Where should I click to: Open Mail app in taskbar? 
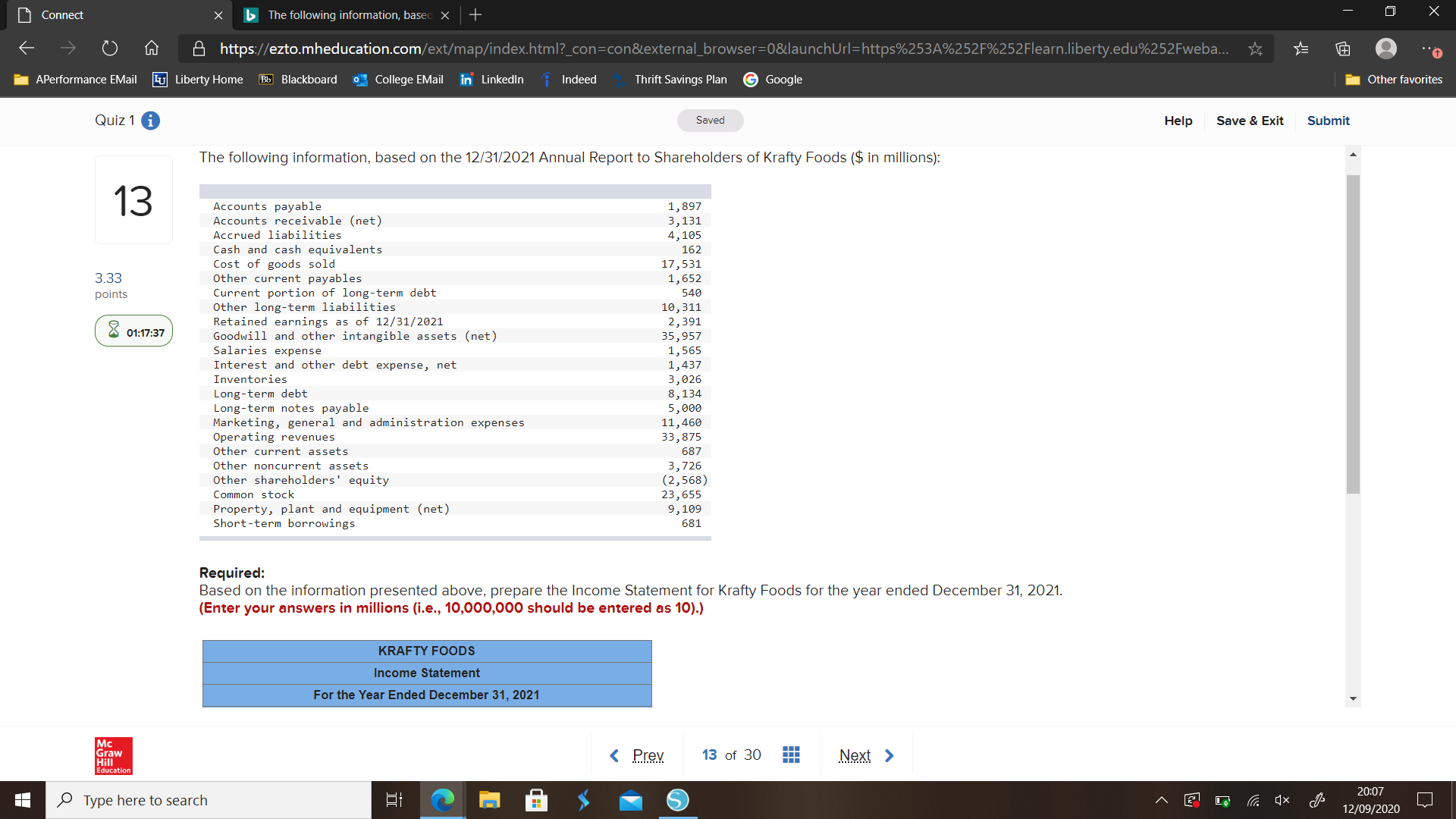pyautogui.click(x=630, y=800)
